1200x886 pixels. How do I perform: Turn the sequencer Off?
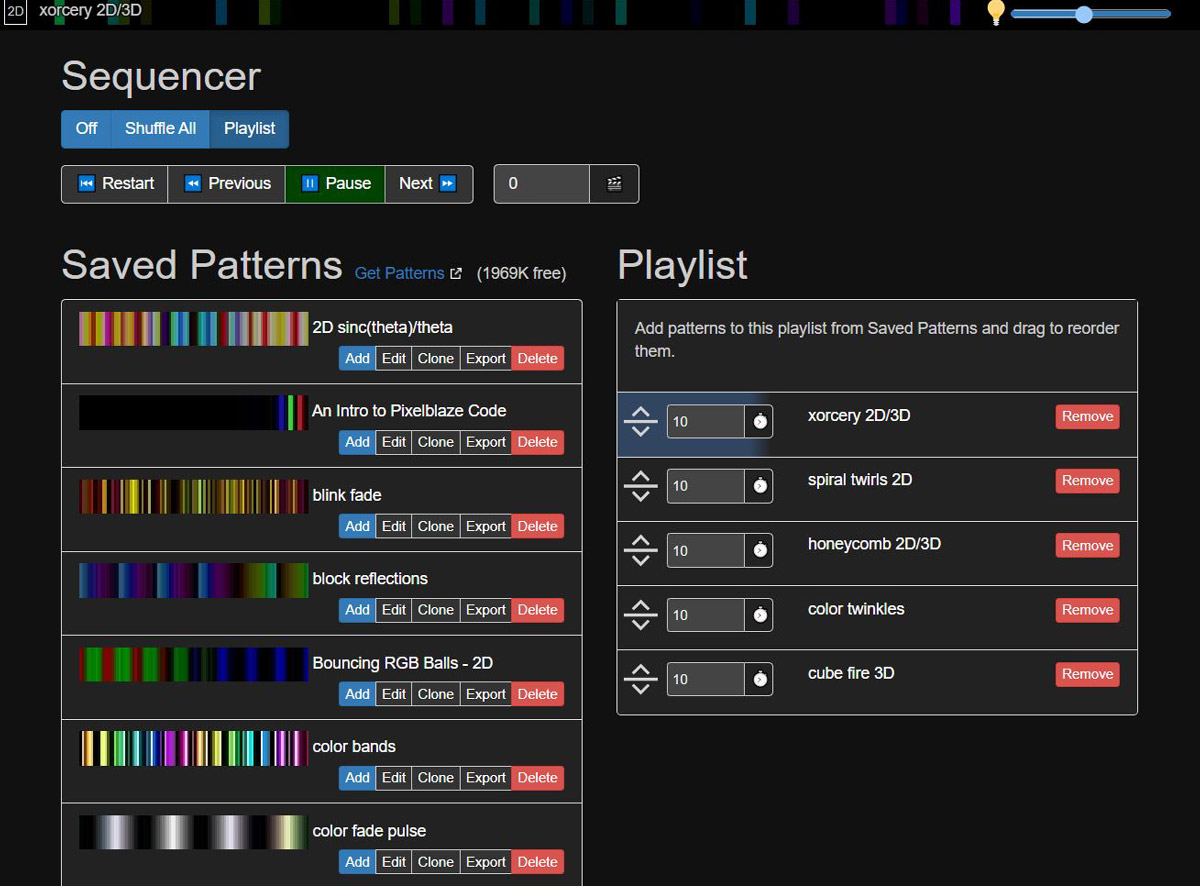click(x=87, y=129)
